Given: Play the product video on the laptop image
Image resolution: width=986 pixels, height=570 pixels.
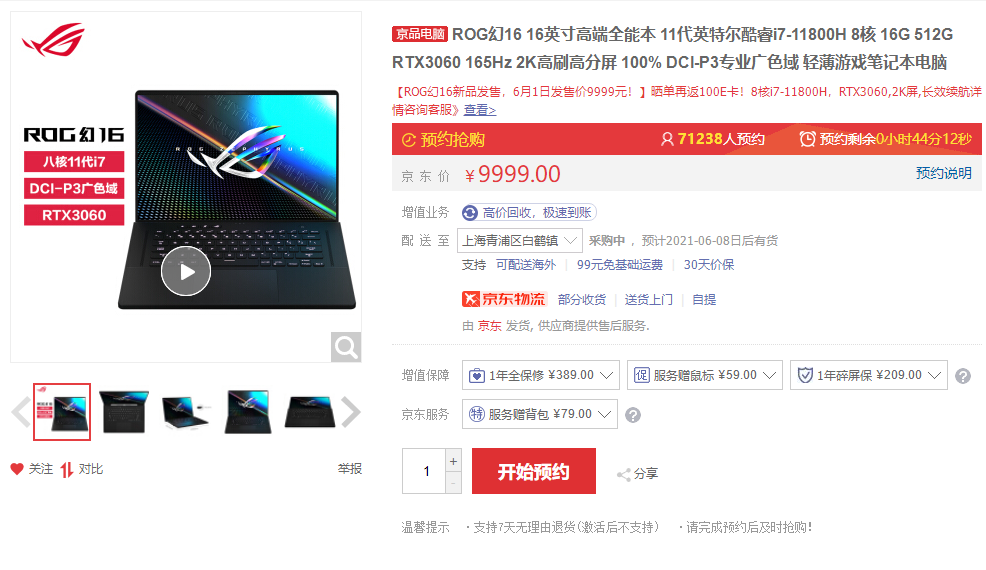Looking at the screenshot, I should pos(186,271).
